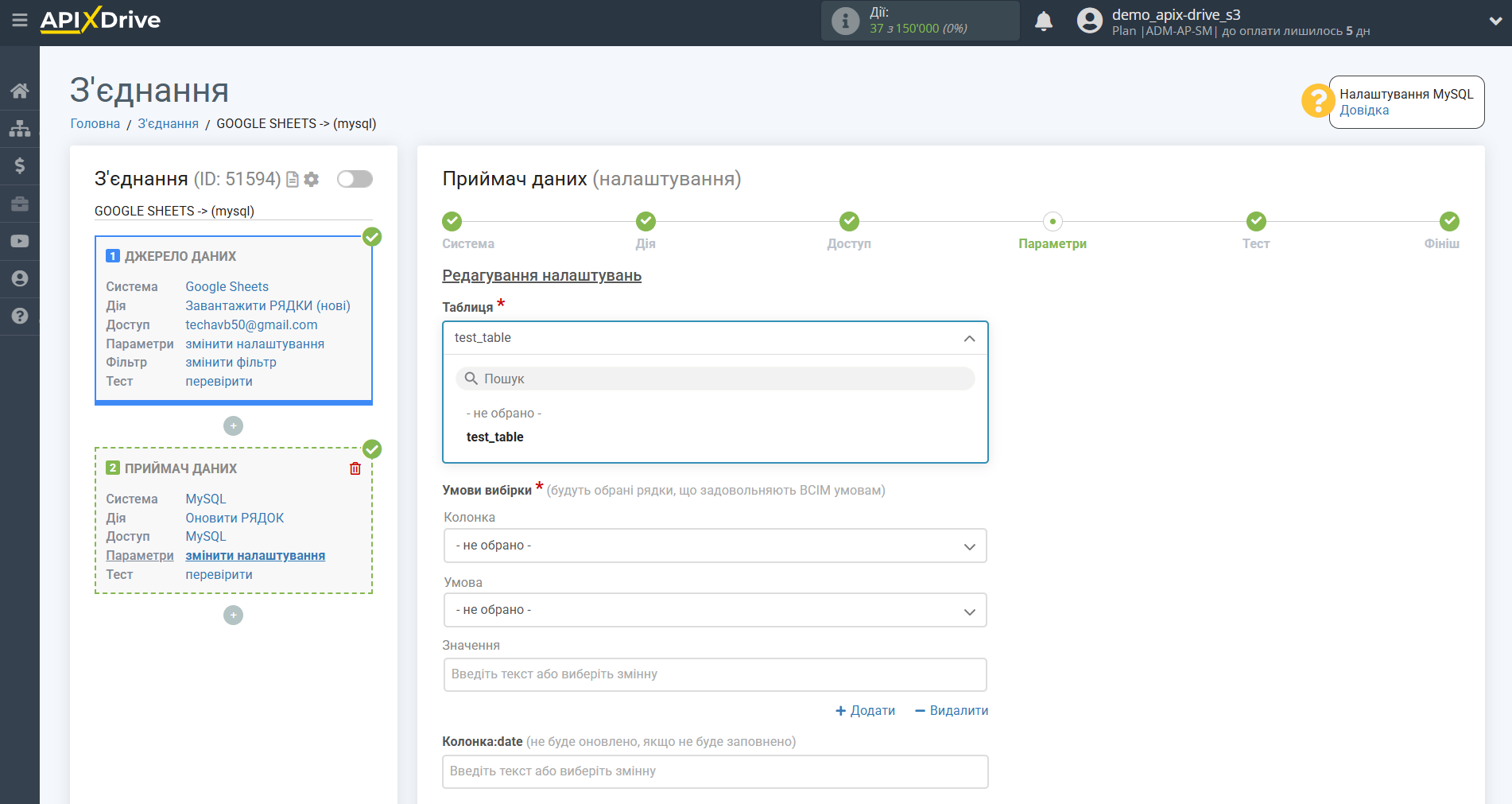Click the magnifier in the table search field

(x=471, y=379)
